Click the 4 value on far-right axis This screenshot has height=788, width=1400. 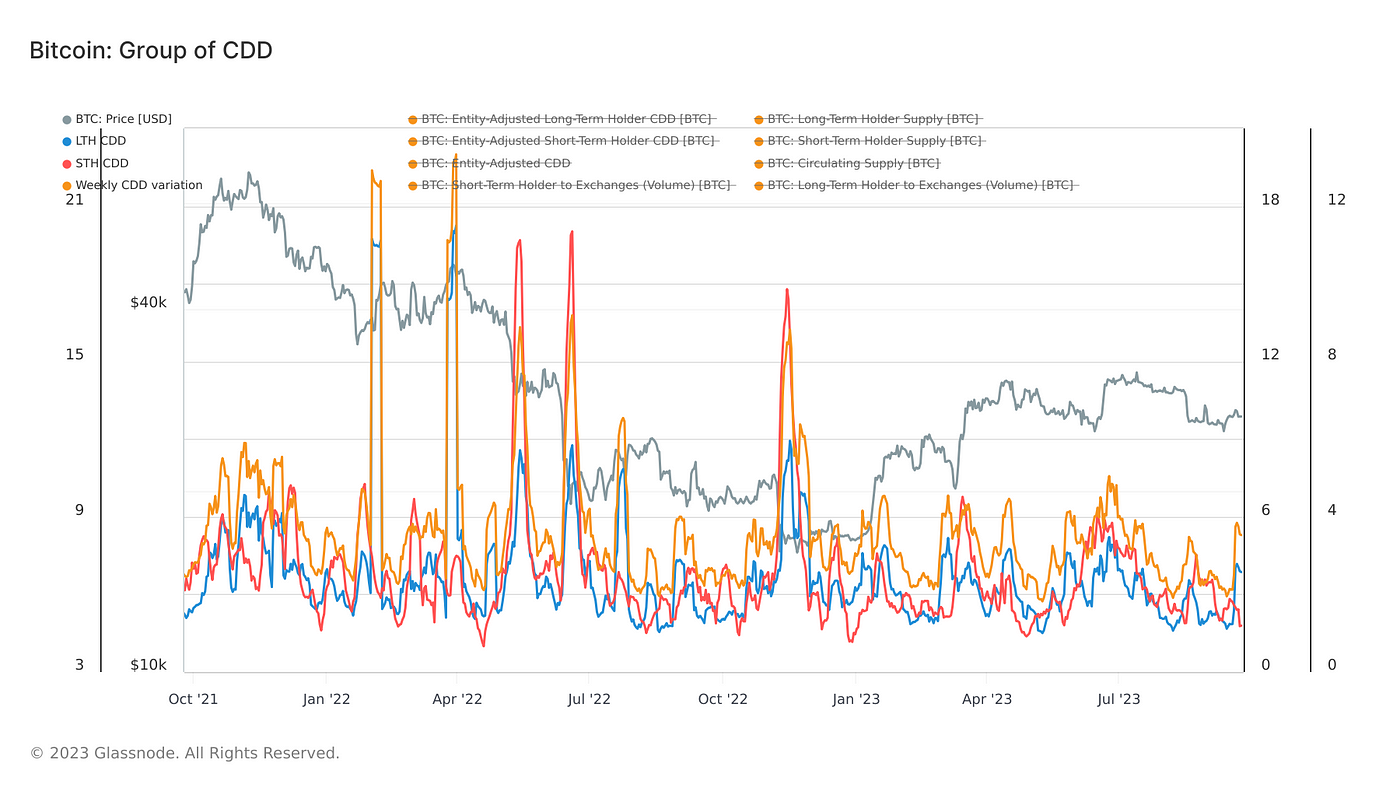[1332, 510]
